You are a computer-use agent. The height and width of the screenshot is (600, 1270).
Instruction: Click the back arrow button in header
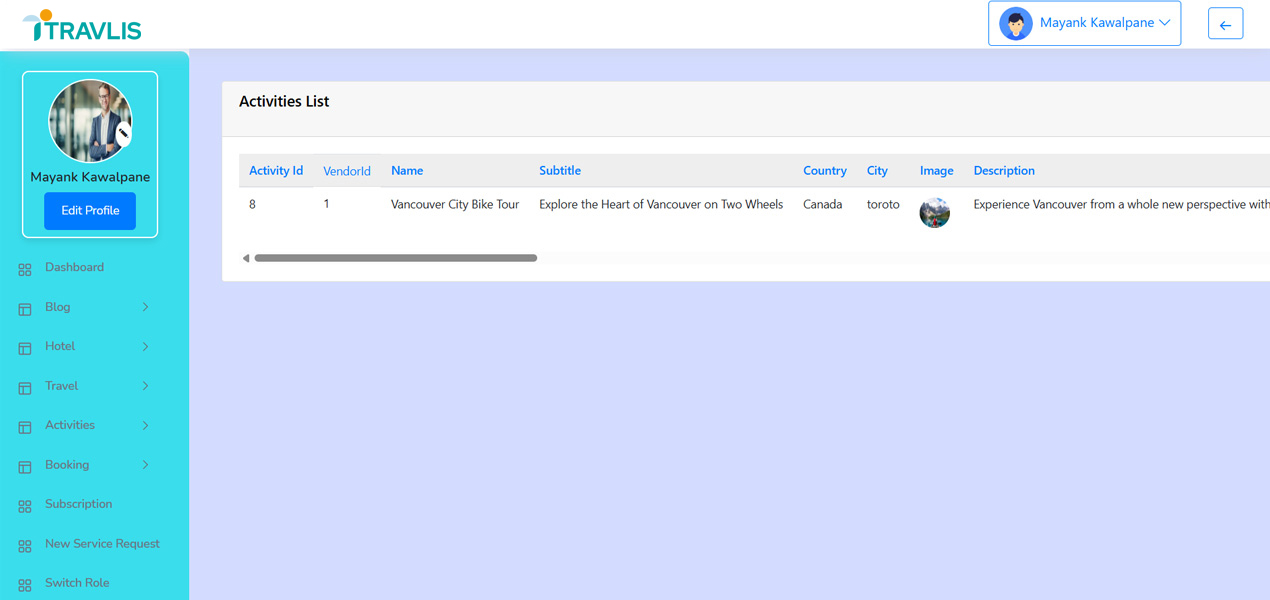[x=1225, y=24]
